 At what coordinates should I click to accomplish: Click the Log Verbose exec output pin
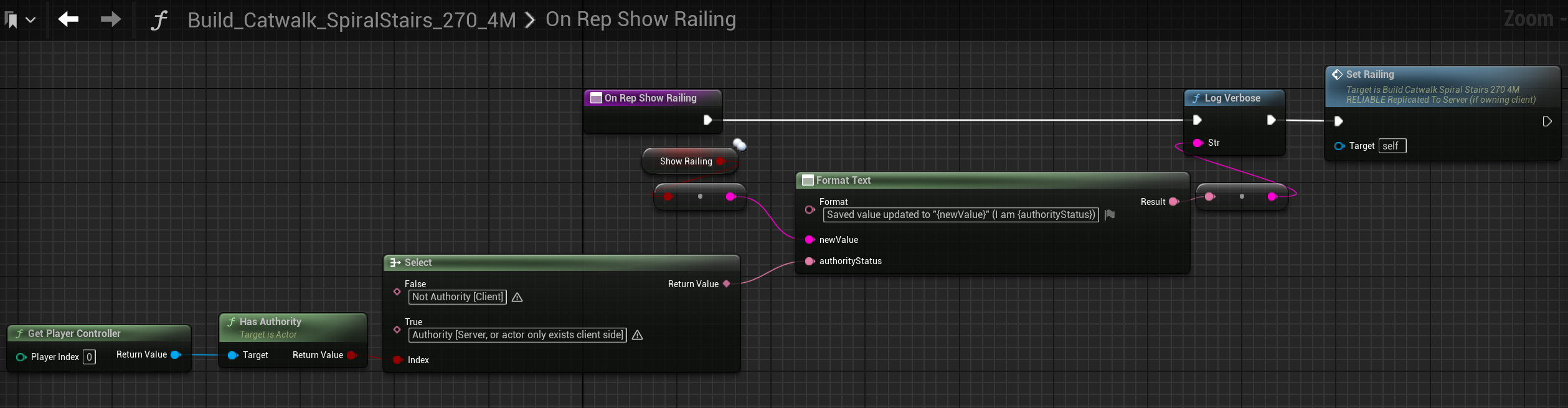[x=1271, y=120]
